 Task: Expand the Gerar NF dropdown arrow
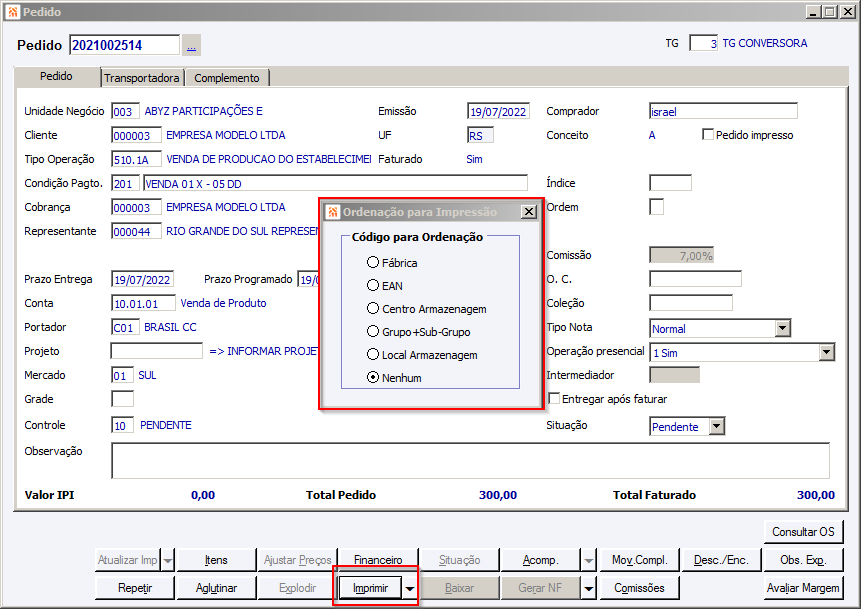tap(589, 588)
